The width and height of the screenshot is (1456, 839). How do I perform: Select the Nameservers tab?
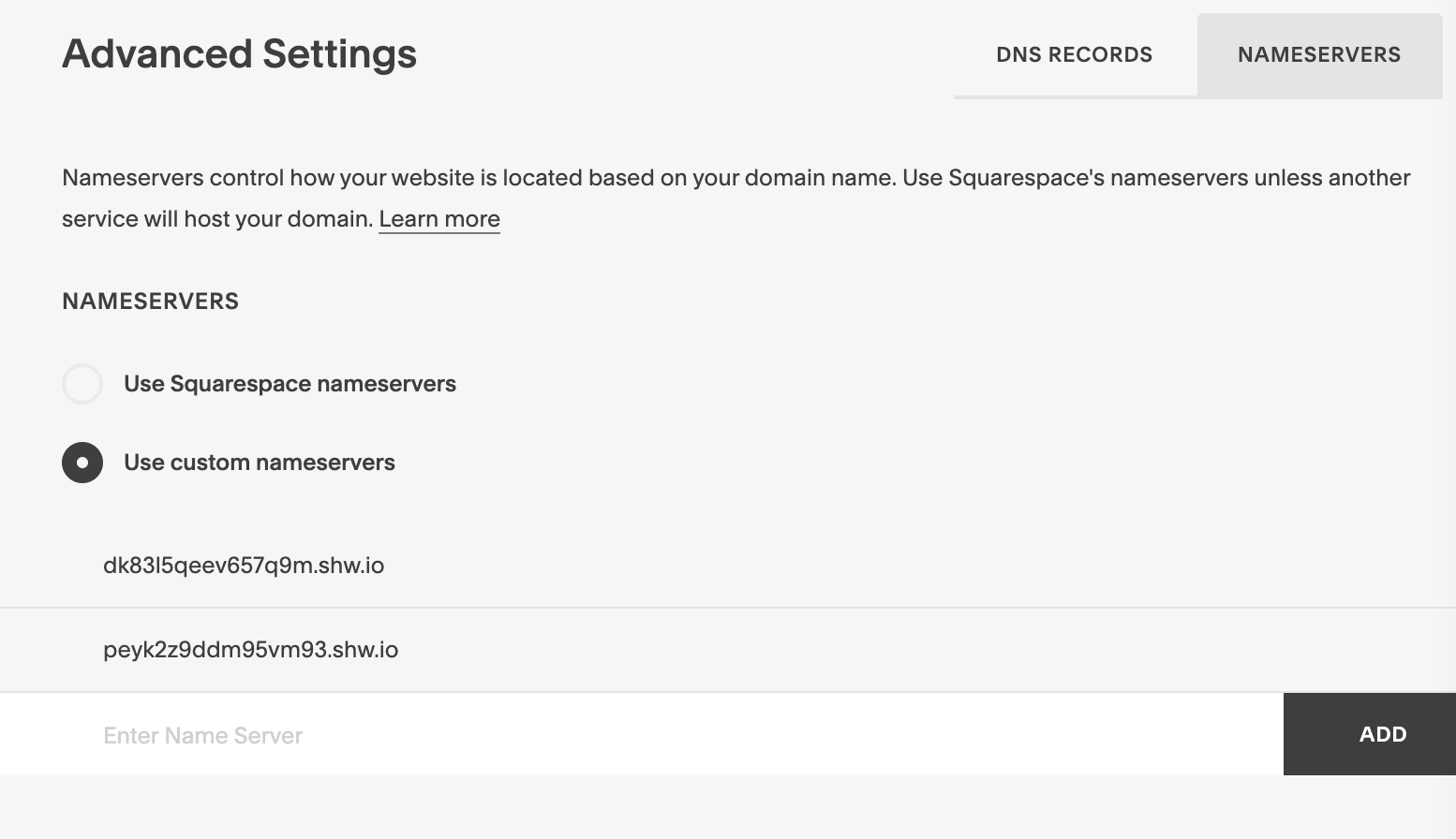tap(1319, 54)
